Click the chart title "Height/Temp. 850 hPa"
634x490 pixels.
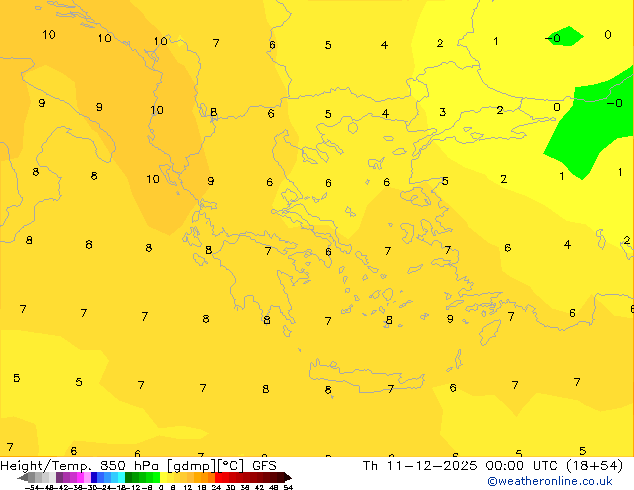pos(80,466)
